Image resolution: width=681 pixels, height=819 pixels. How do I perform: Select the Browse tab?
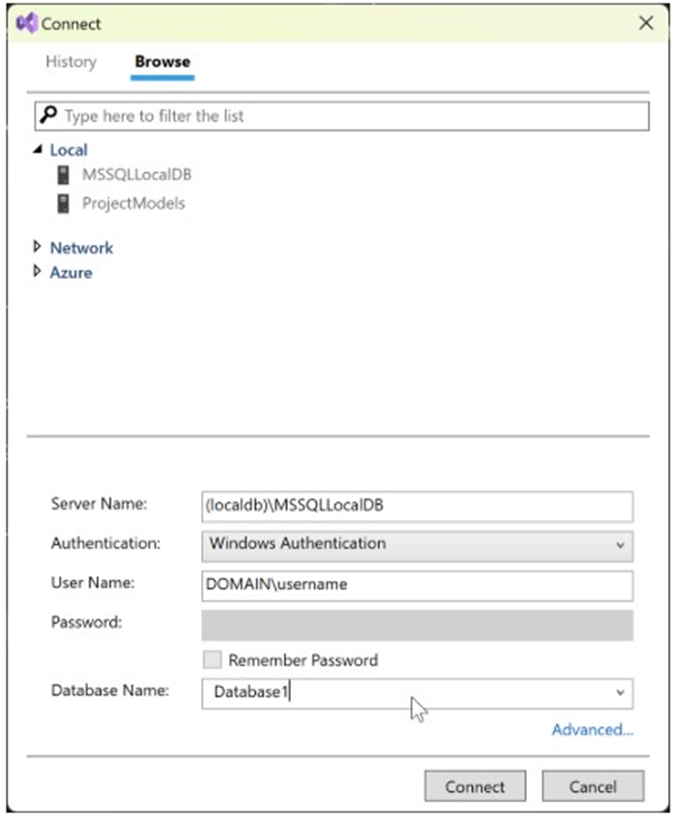(162, 62)
